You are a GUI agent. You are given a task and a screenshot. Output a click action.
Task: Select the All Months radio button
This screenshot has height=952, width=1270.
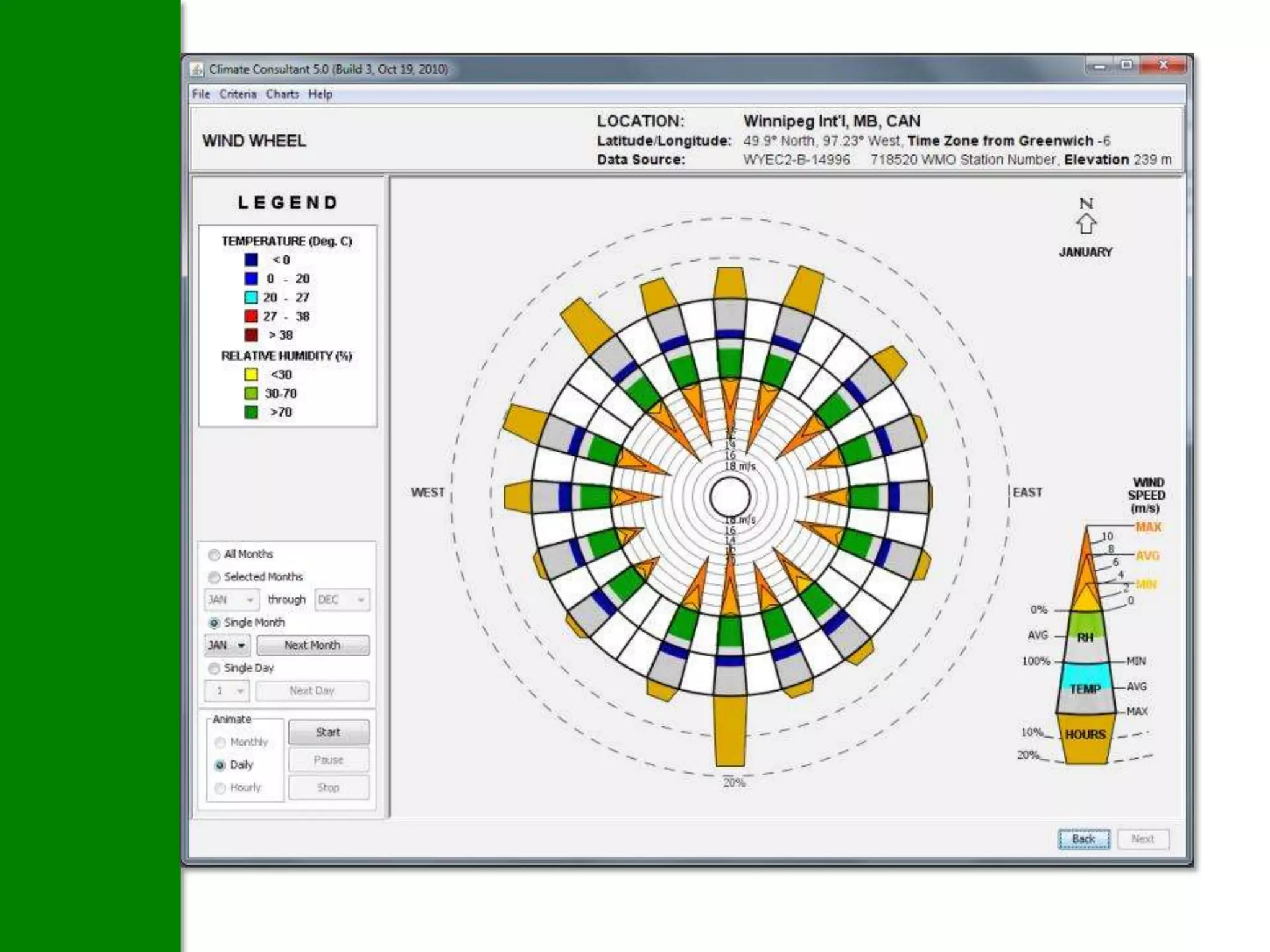[215, 554]
